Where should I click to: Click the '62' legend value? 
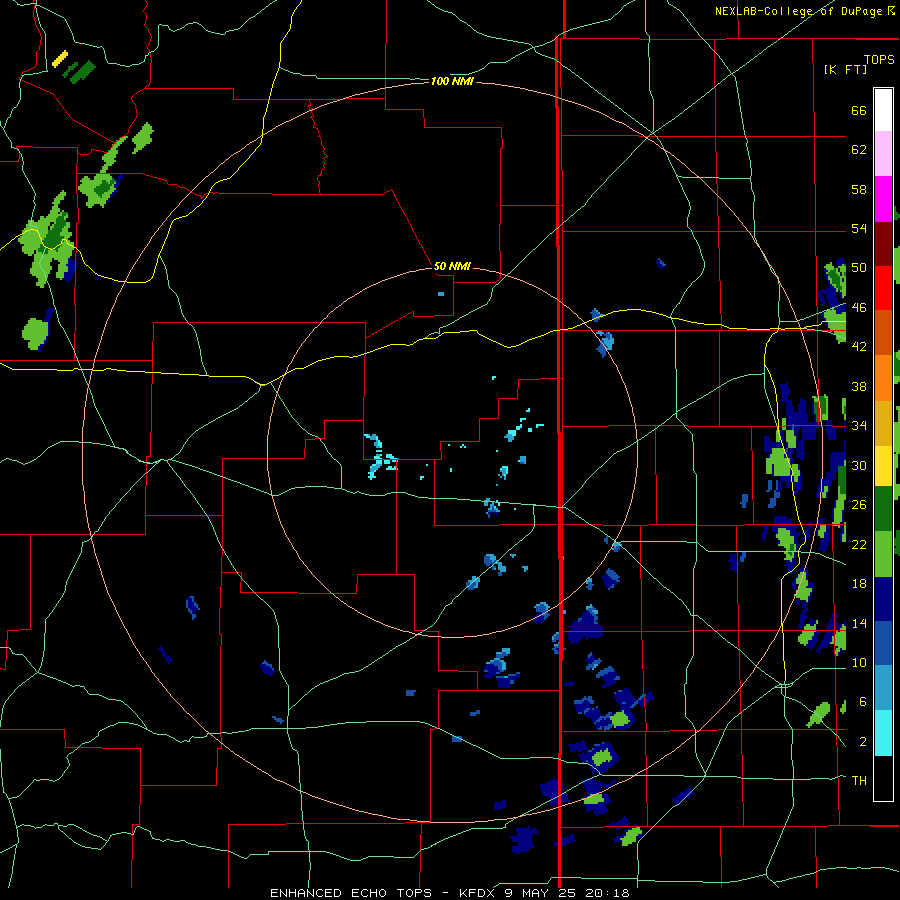pos(859,150)
